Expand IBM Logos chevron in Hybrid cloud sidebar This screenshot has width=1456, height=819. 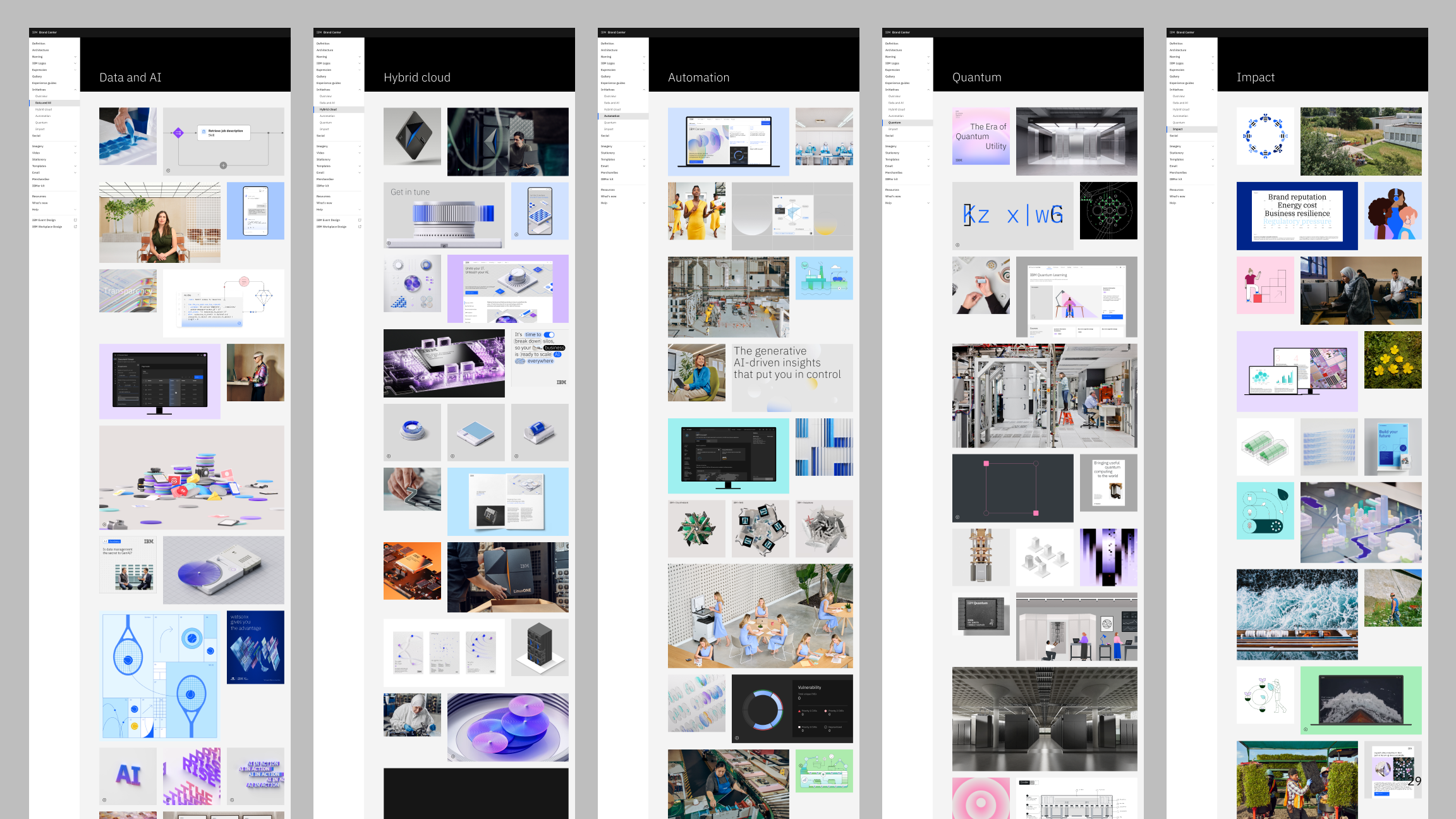(360, 63)
